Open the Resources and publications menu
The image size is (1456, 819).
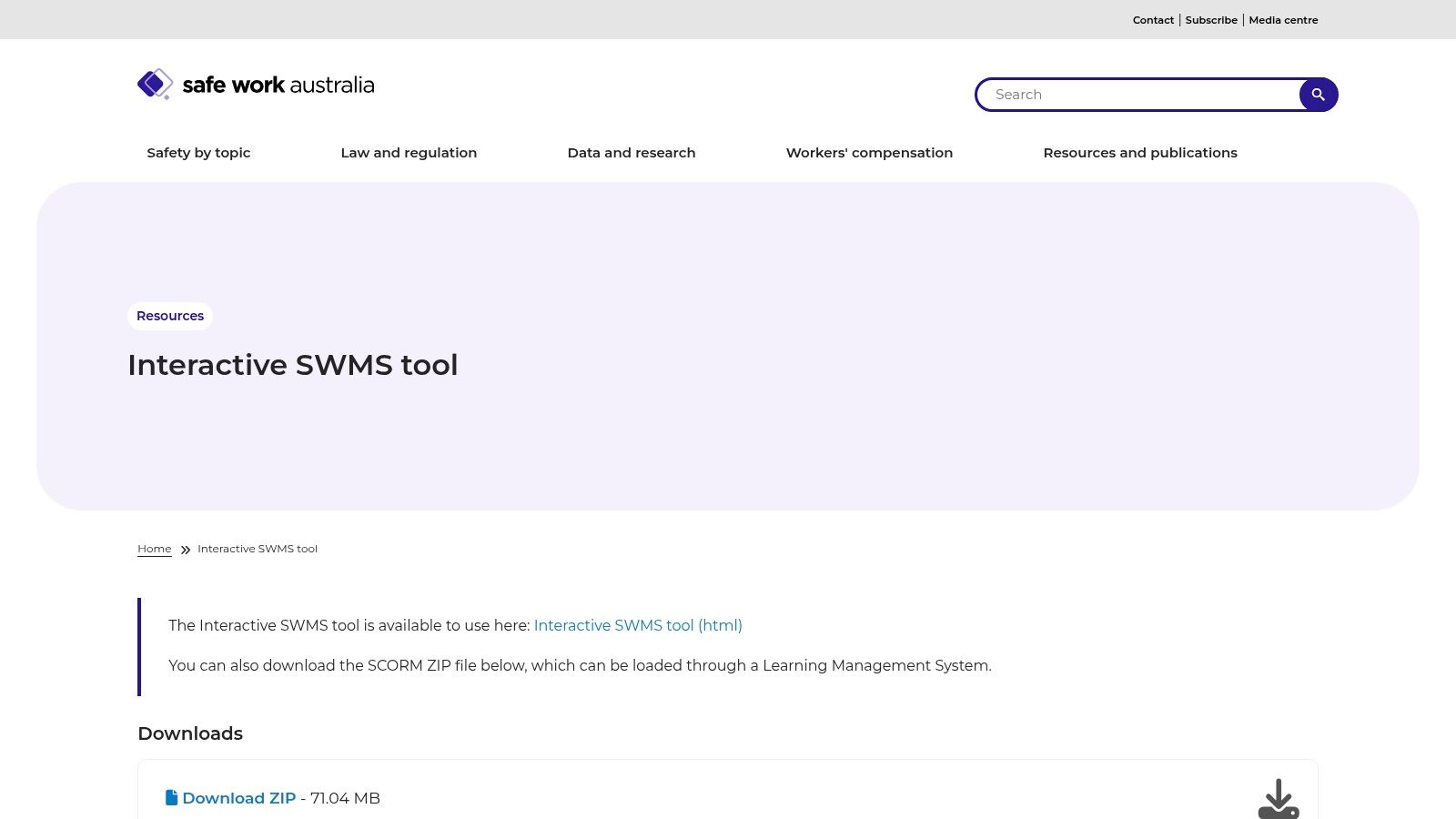pyautogui.click(x=1140, y=153)
